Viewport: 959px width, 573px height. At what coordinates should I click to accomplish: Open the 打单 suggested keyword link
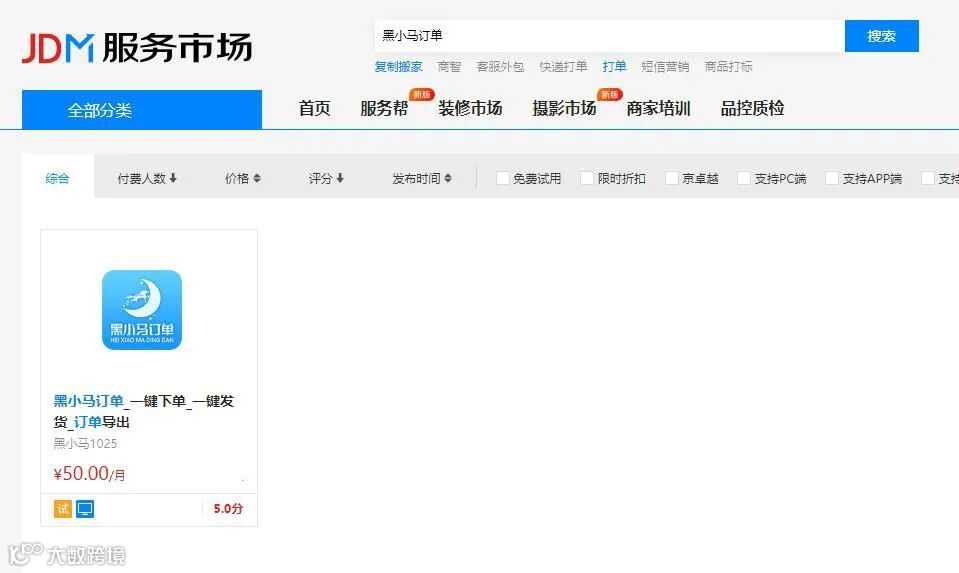pyautogui.click(x=614, y=67)
